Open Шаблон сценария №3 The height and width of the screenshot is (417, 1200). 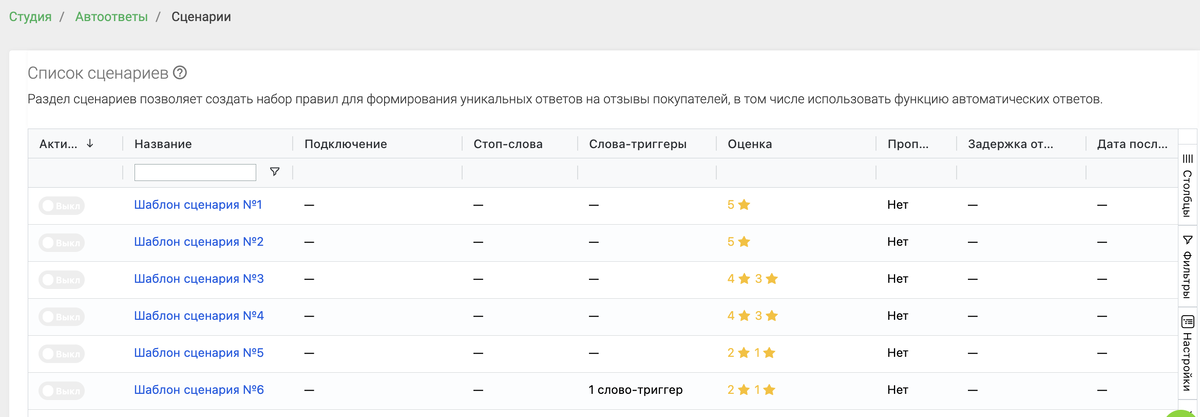click(x=198, y=279)
